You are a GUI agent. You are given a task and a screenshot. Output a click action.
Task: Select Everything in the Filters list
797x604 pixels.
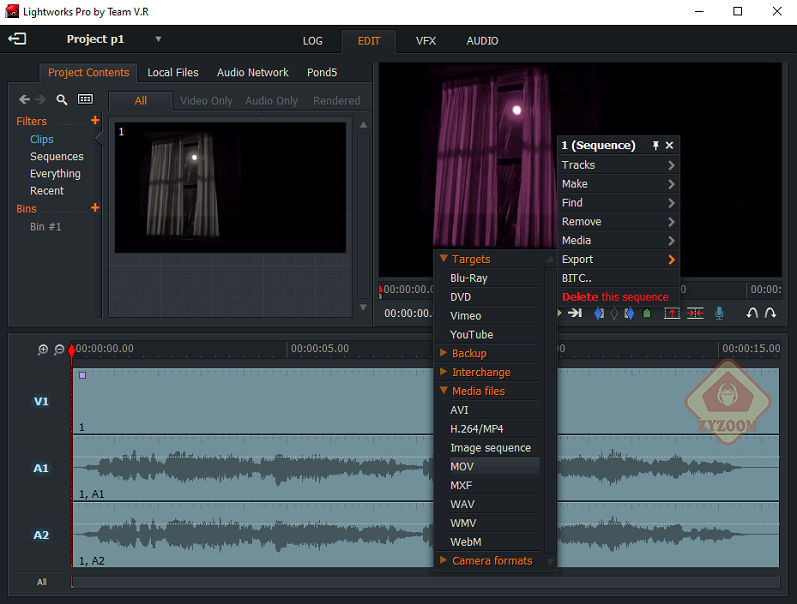pyautogui.click(x=55, y=174)
